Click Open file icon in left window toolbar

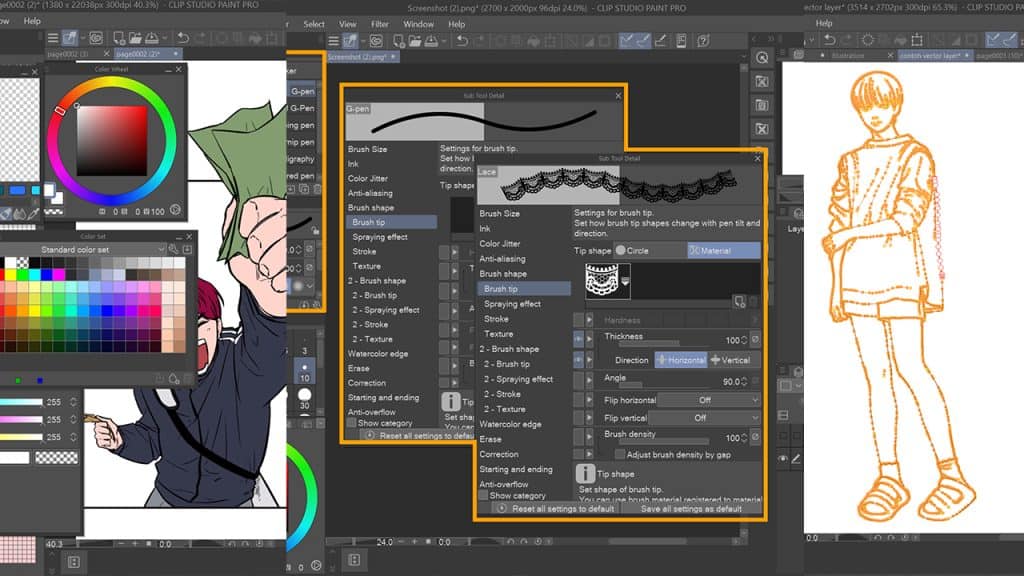pyautogui.click(x=135, y=39)
